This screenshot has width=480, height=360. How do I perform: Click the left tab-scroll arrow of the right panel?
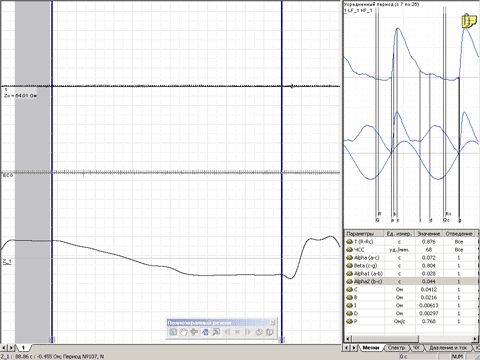coord(347,348)
